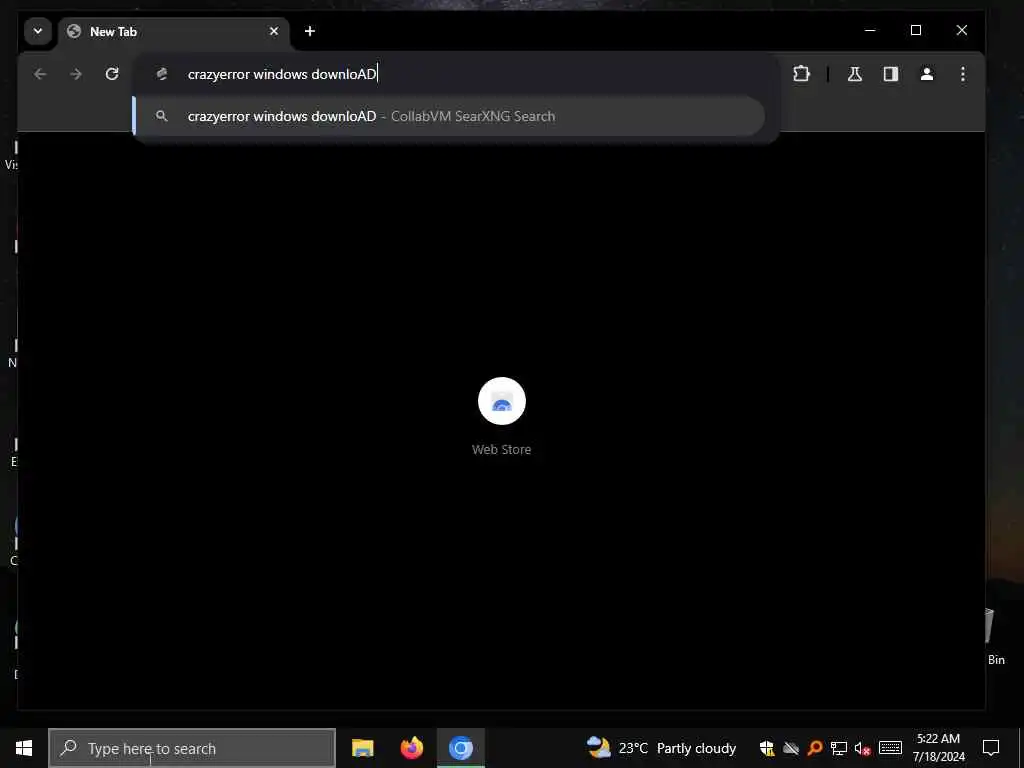Open the touch keyboard tray icon

tap(890, 748)
